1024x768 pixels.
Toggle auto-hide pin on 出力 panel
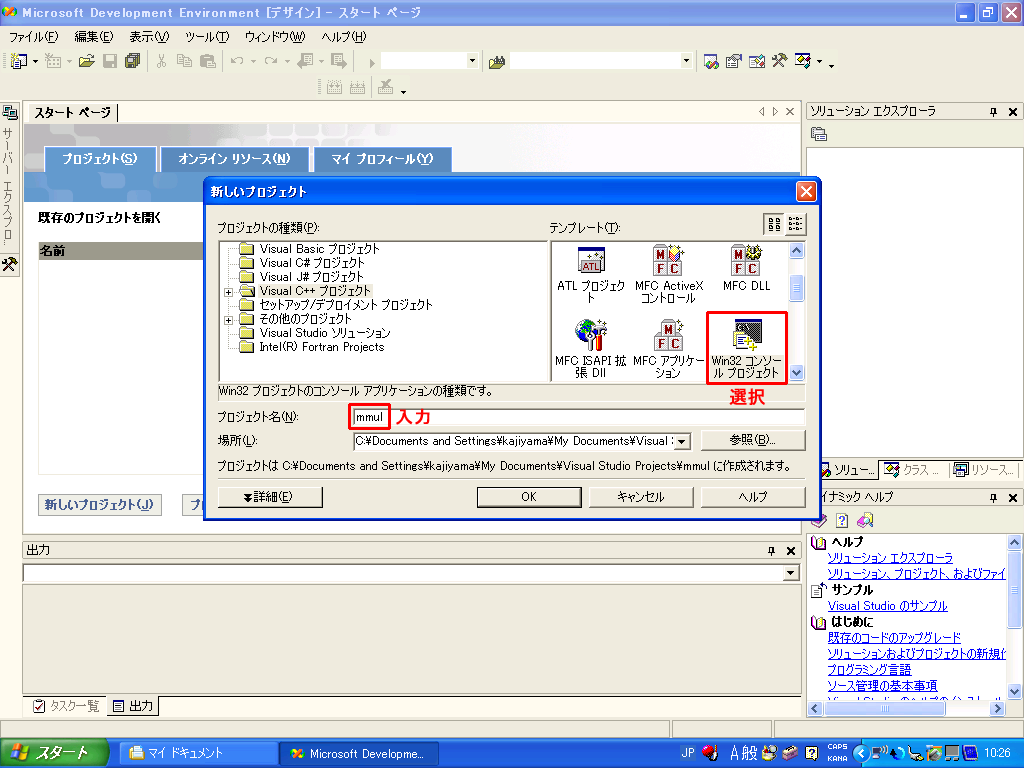(x=771, y=551)
